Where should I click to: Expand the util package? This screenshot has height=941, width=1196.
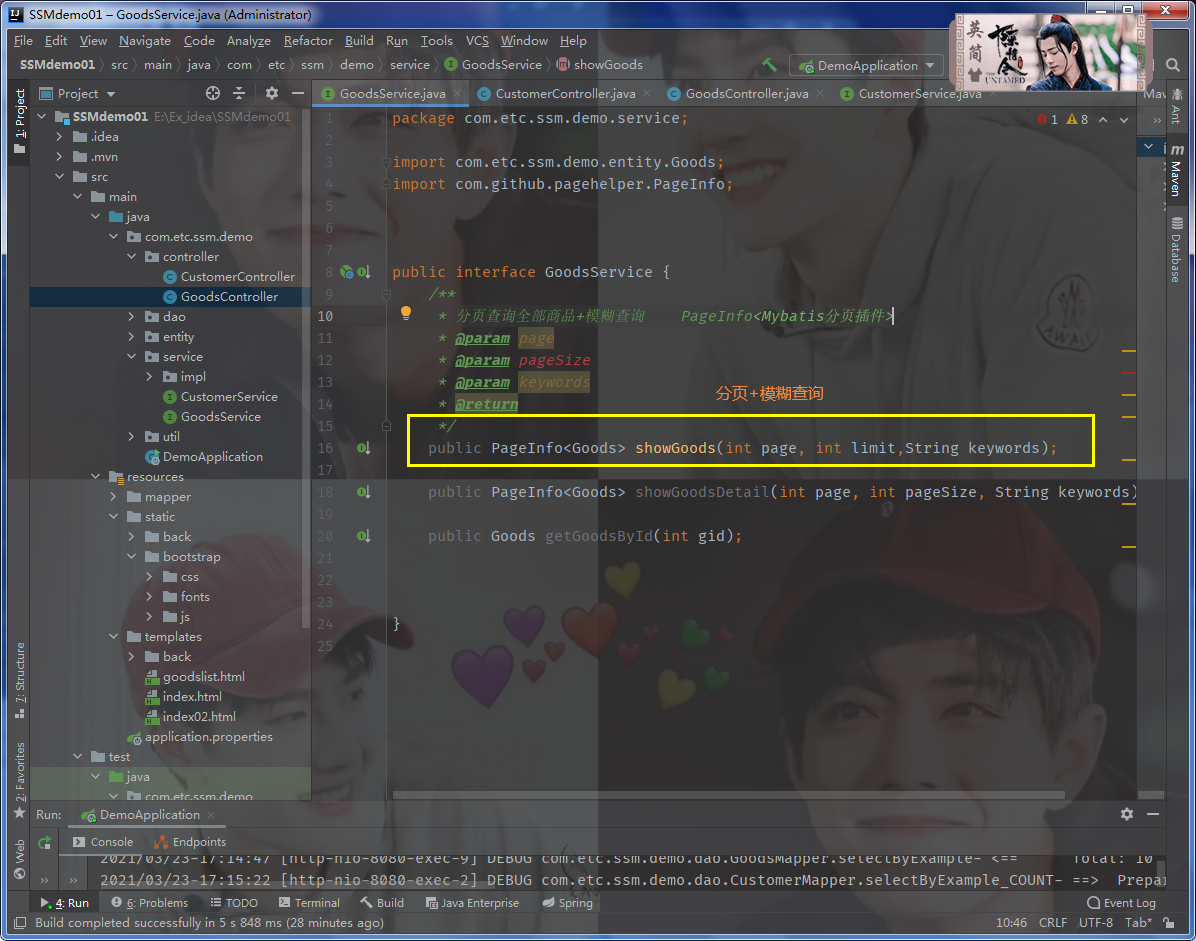[131, 436]
